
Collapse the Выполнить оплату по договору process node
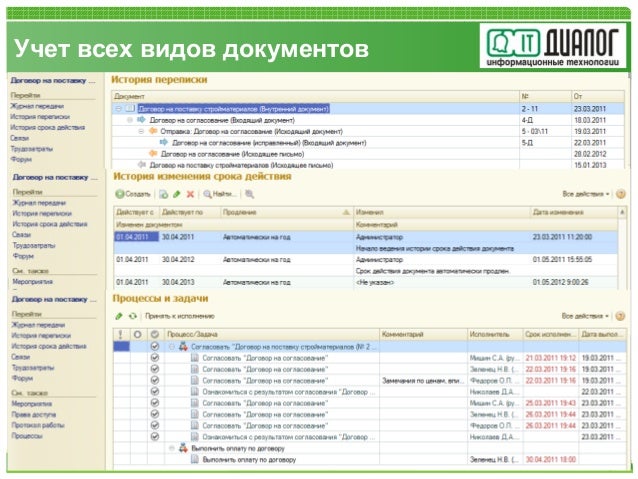[x=172, y=448]
